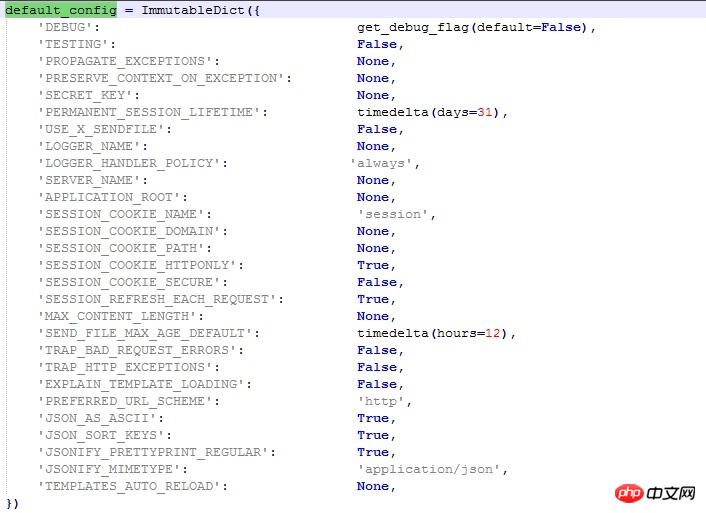Viewport: 706px width, 513px height.
Task: Click the 'PROPAGATE_EXCEPTIONS' key
Action: 125,62
